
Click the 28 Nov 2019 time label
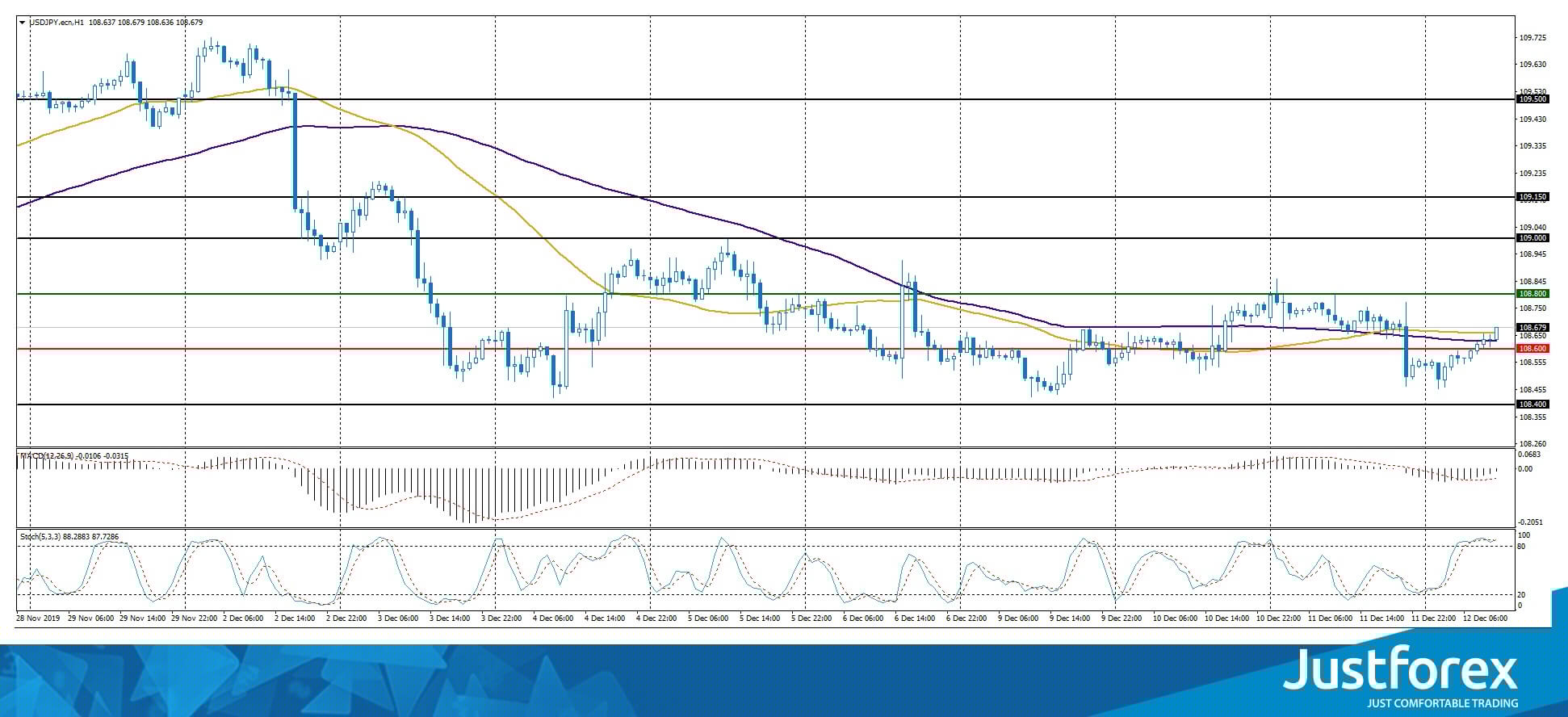pos(38,618)
